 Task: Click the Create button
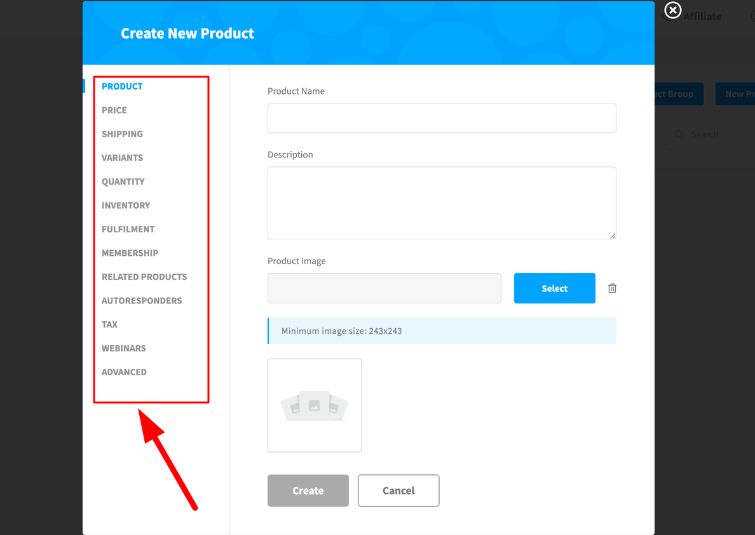(308, 491)
